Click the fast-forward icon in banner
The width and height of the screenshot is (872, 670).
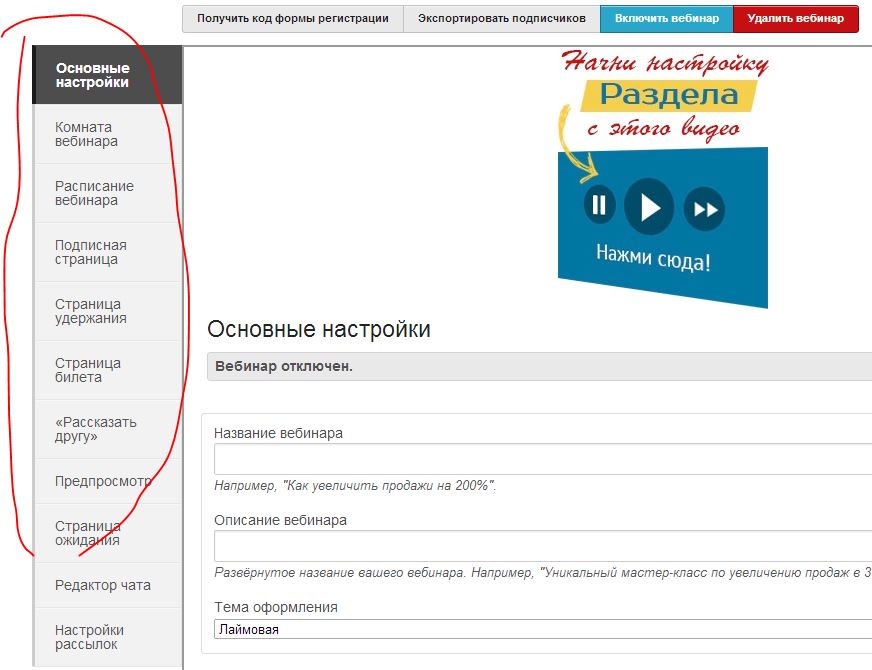[705, 209]
